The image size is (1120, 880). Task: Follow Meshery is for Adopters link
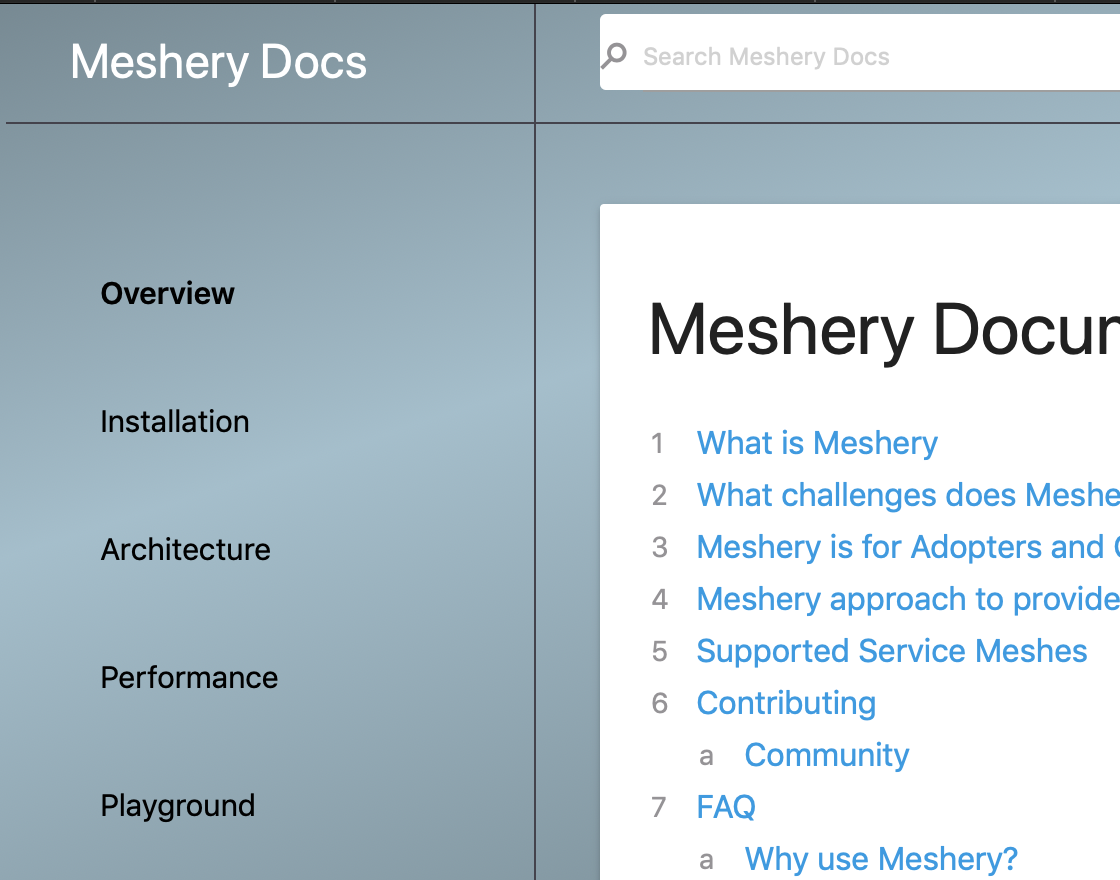coord(908,547)
